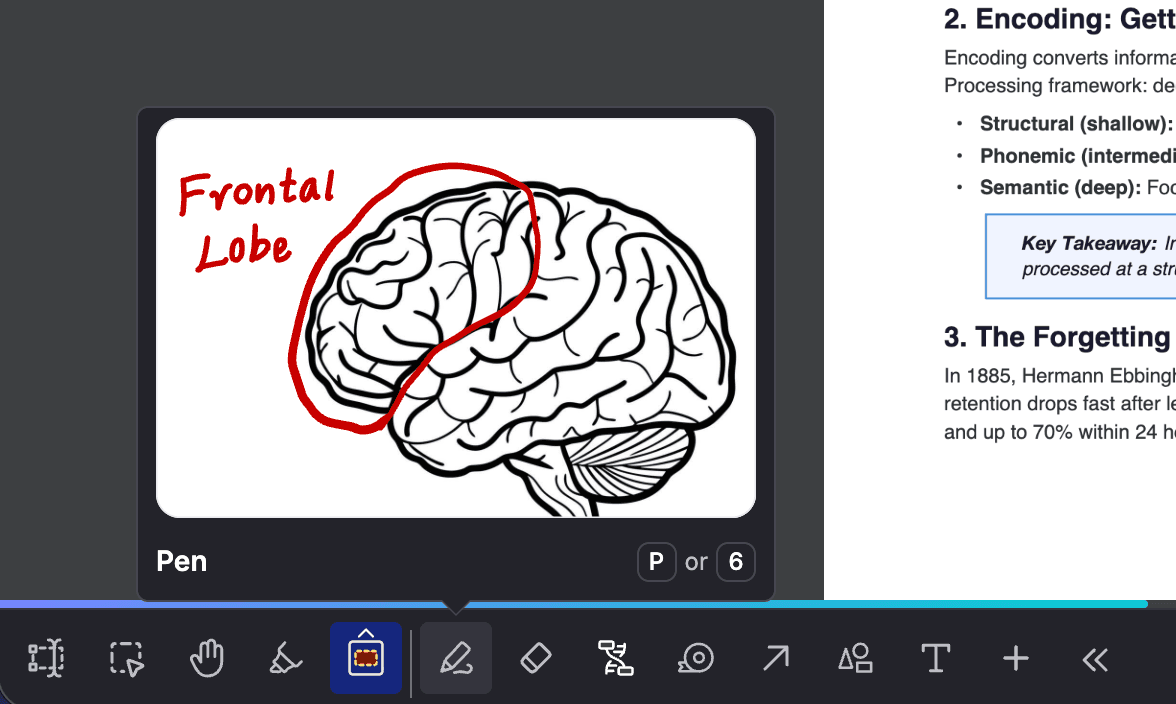Click the plus icon to add more
The image size is (1176, 704).
pos(1015,658)
